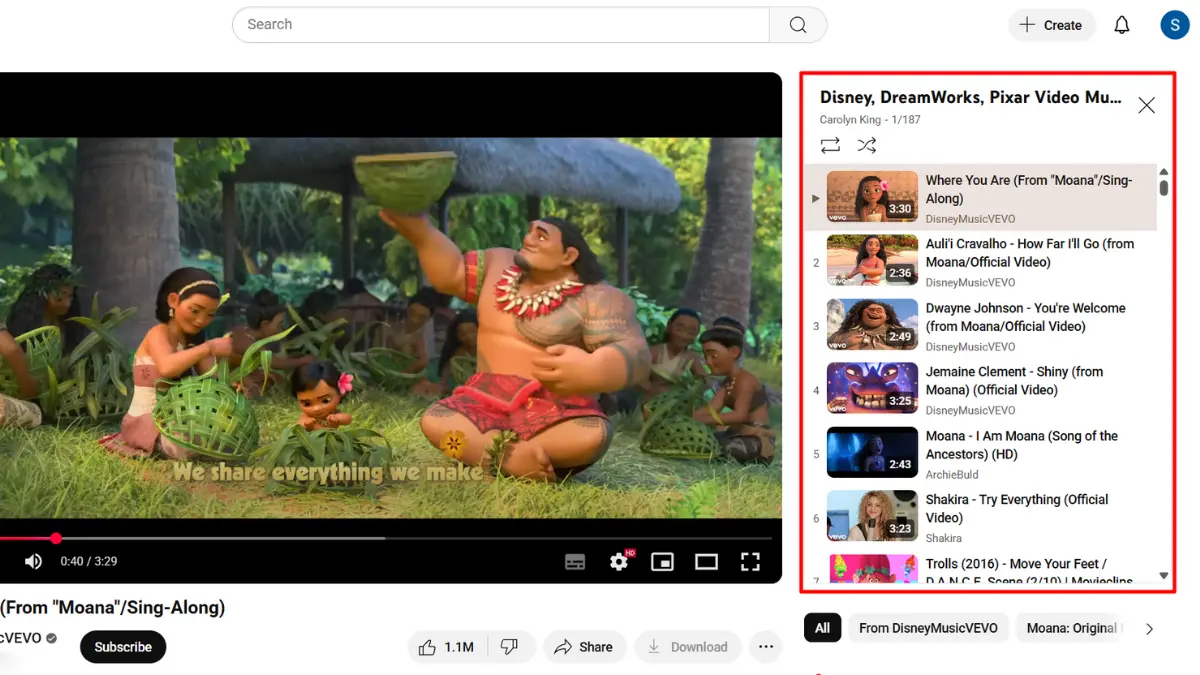
Task: Toggle theater mode
Action: coord(706,562)
